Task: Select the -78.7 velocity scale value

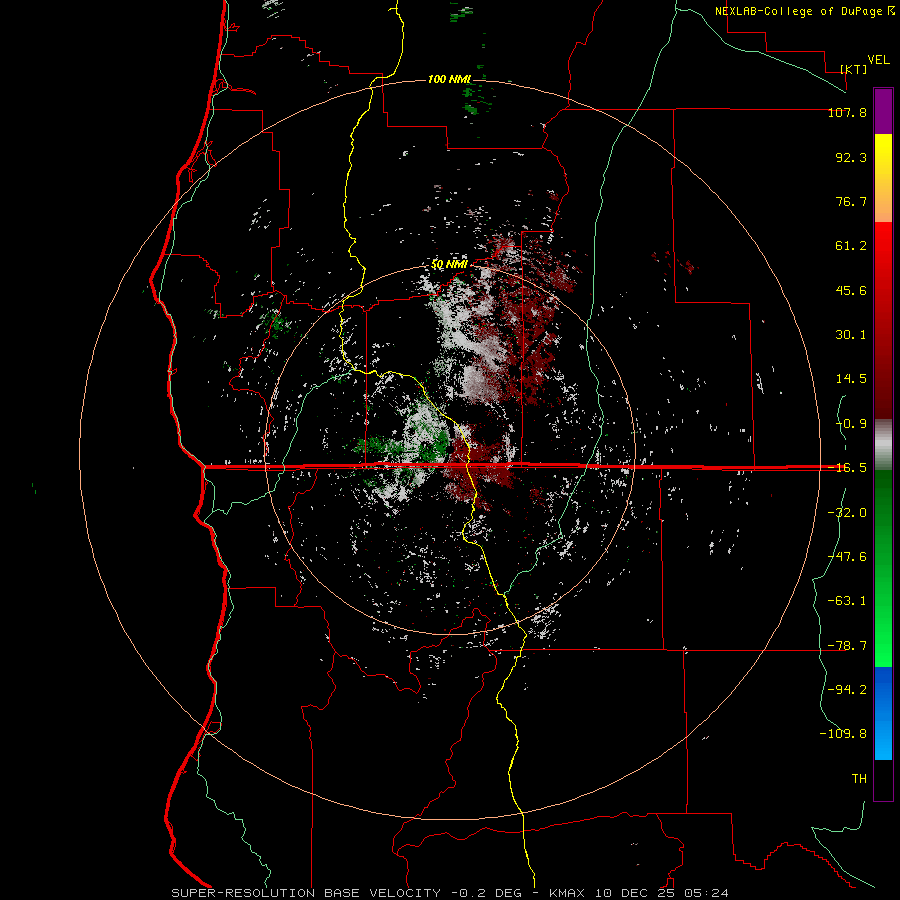Action: (847, 646)
